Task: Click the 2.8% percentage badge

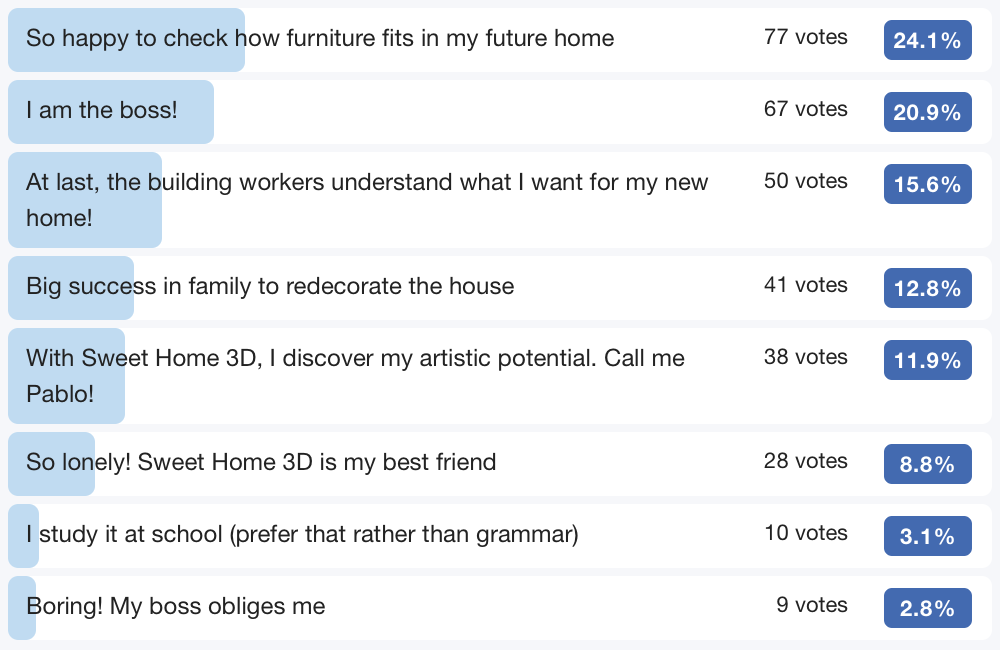Action: tap(927, 608)
